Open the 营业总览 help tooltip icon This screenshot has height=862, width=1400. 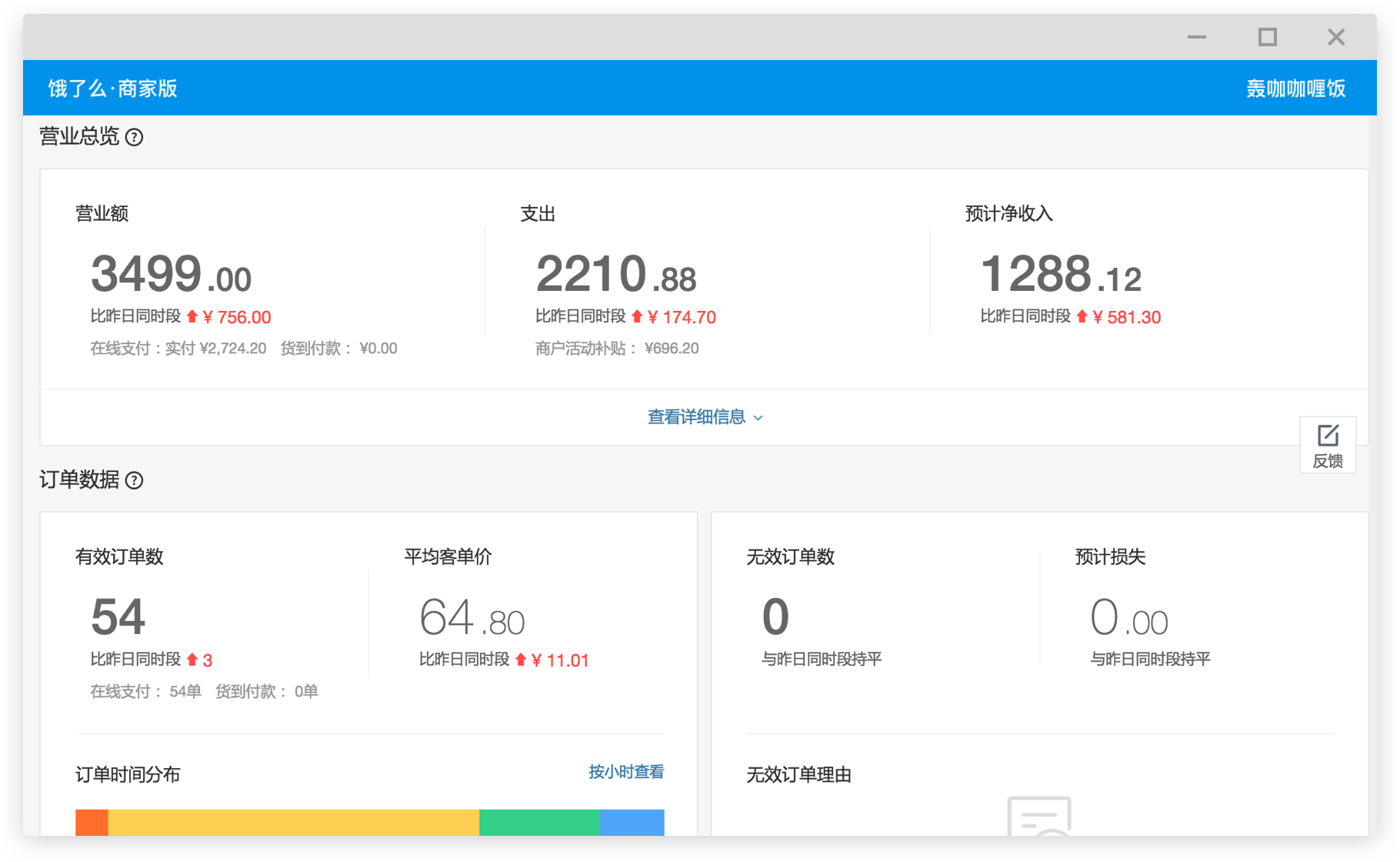point(135,137)
